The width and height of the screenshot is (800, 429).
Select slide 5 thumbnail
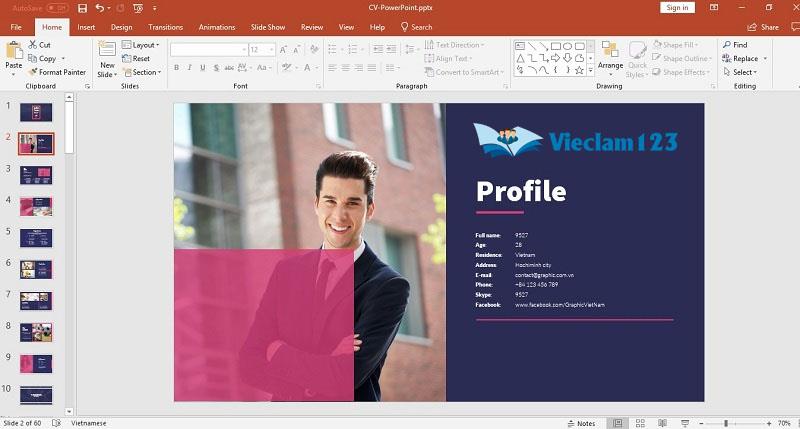pos(36,238)
